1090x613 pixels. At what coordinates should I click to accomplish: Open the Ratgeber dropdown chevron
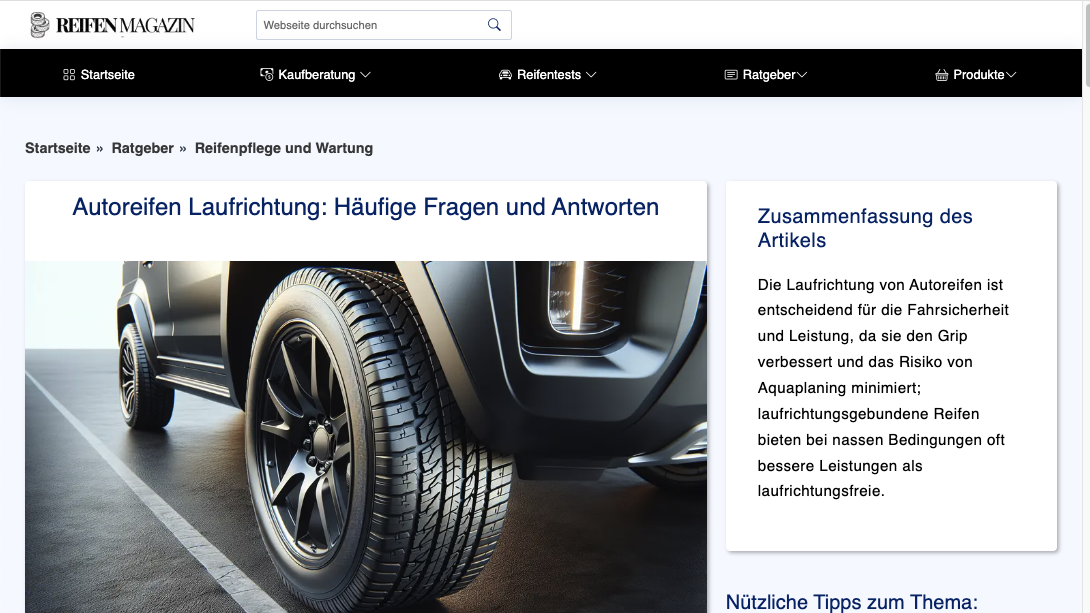[802, 75]
